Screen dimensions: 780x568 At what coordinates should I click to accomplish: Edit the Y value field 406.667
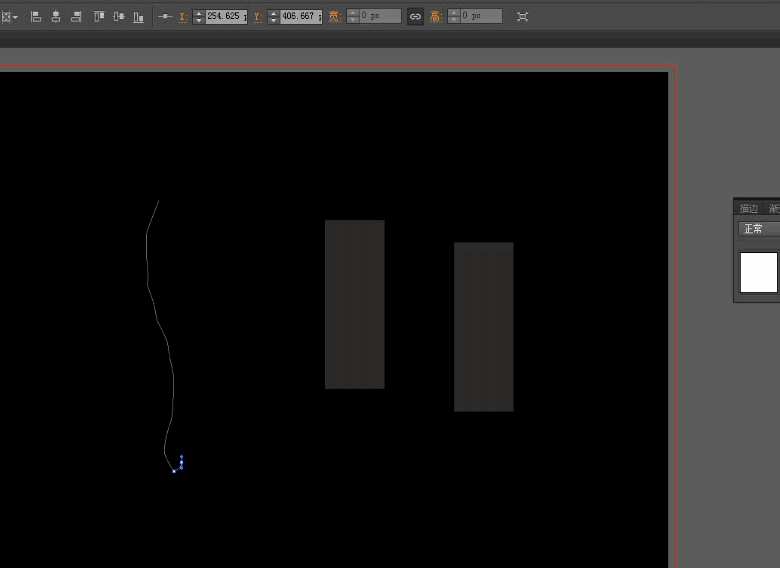(300, 16)
